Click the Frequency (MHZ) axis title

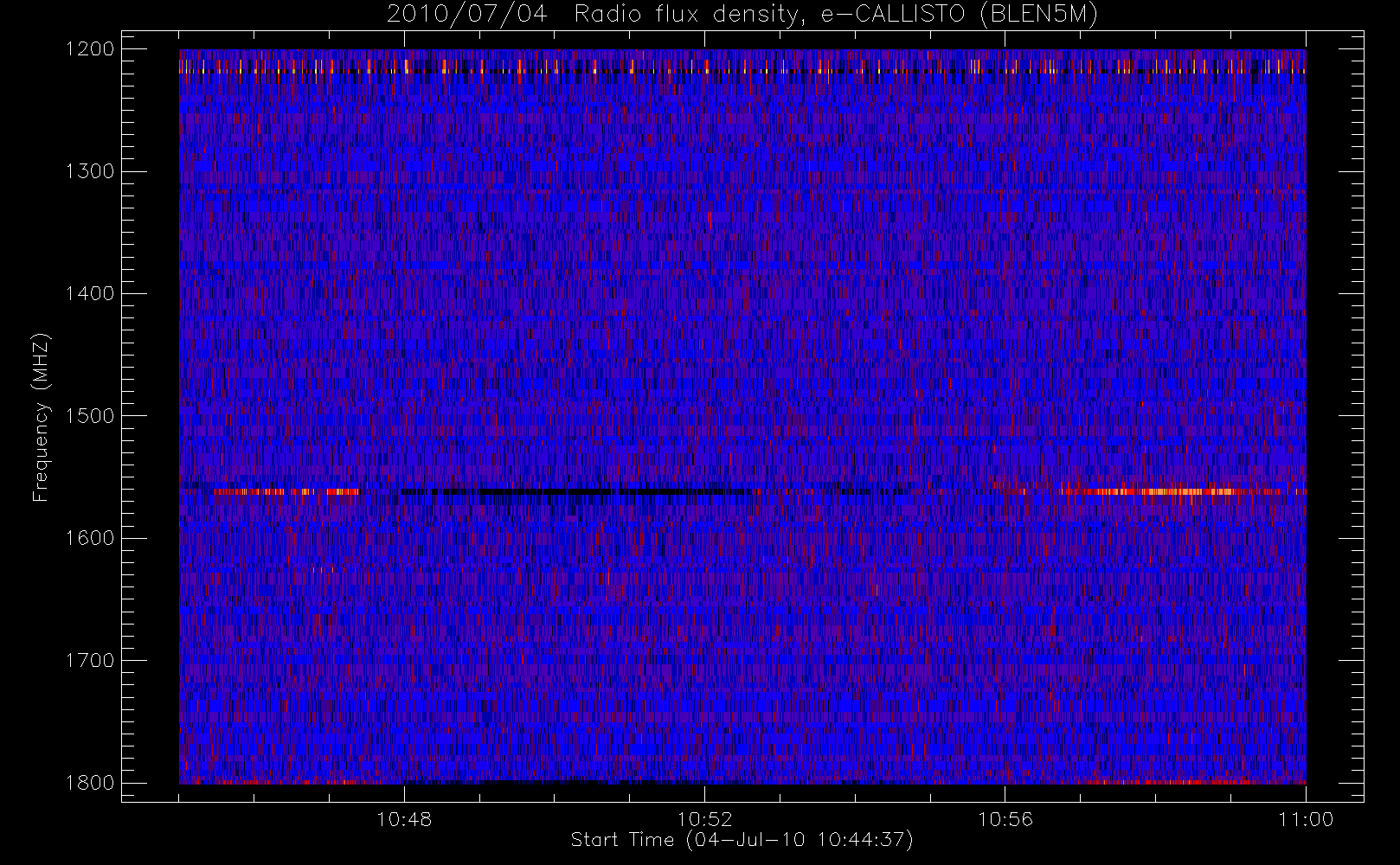41,417
